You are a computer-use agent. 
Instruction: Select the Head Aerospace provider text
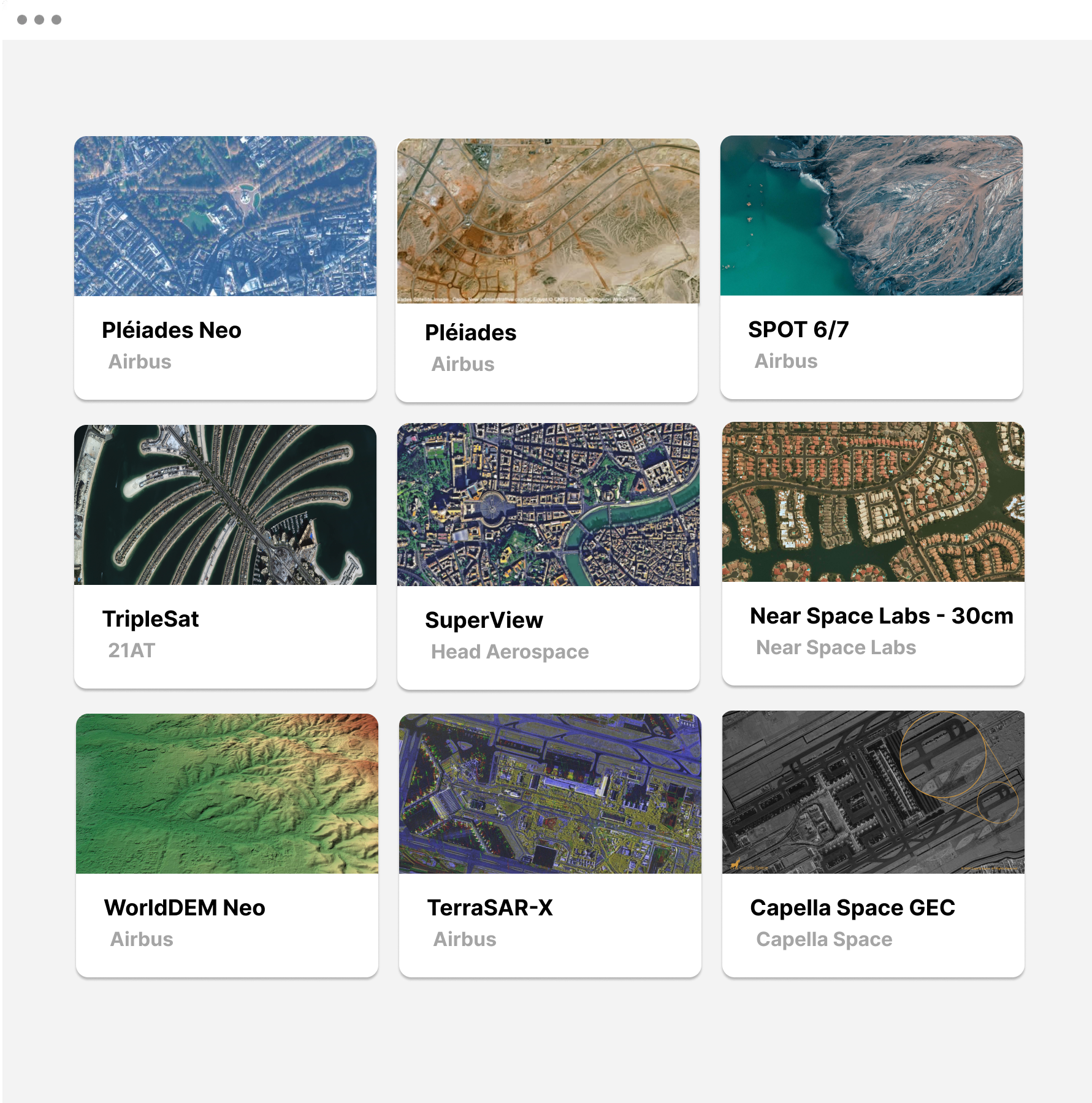(x=510, y=652)
